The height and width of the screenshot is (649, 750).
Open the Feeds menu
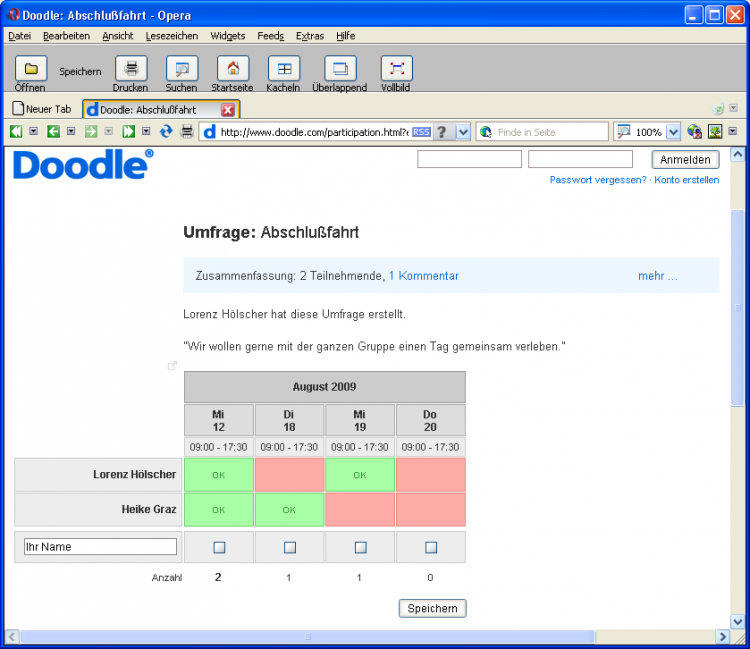click(271, 36)
